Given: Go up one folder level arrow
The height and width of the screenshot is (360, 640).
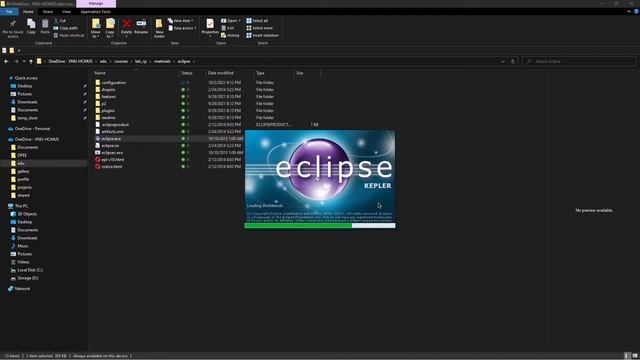Looking at the screenshot, I should (x=31, y=61).
